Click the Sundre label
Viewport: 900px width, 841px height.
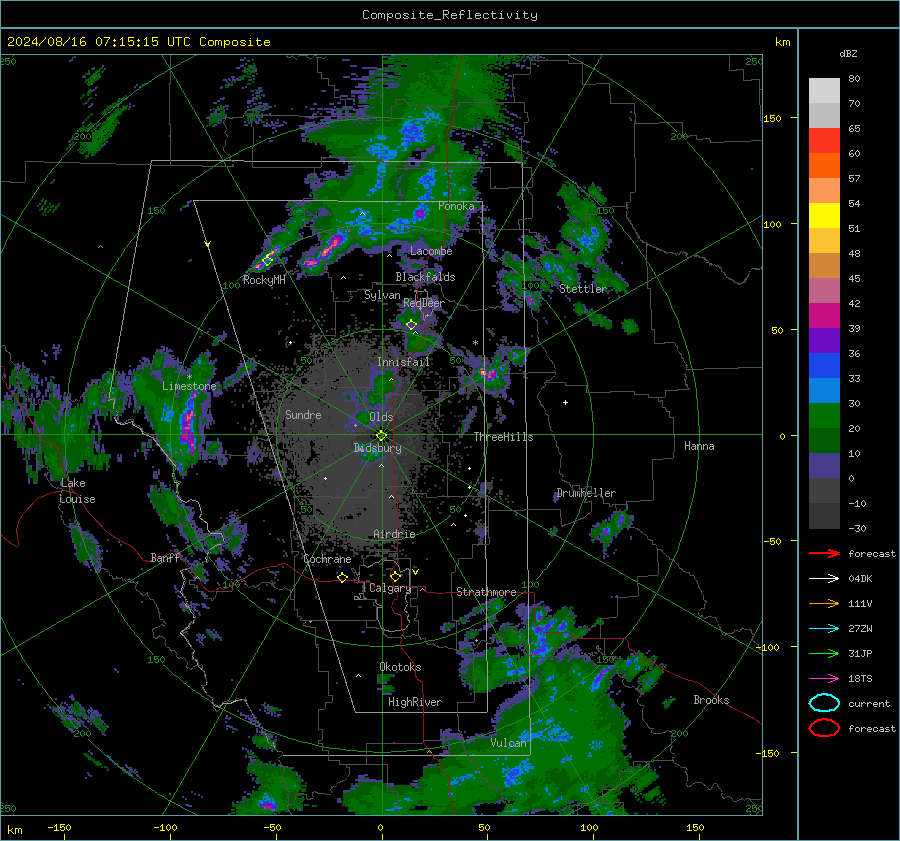point(303,415)
